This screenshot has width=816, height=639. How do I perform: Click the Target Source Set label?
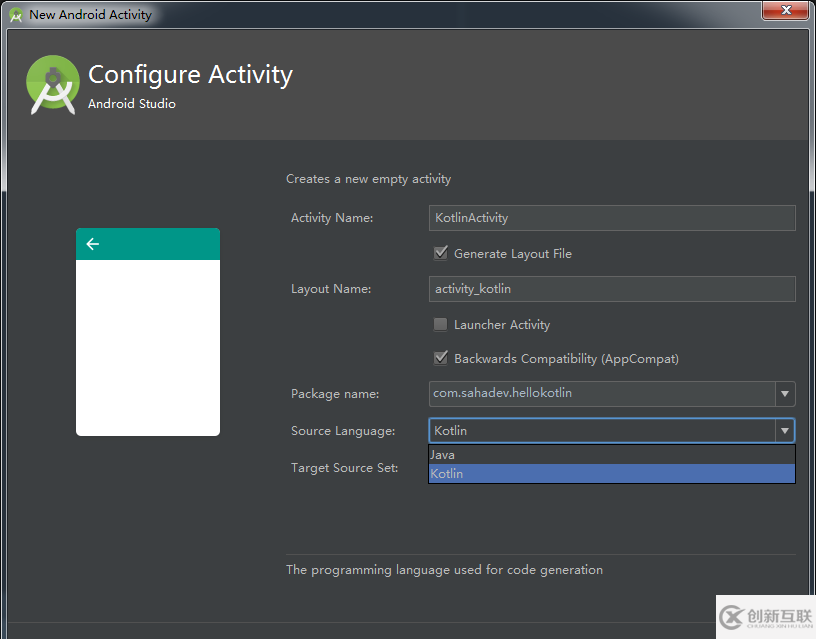click(345, 468)
